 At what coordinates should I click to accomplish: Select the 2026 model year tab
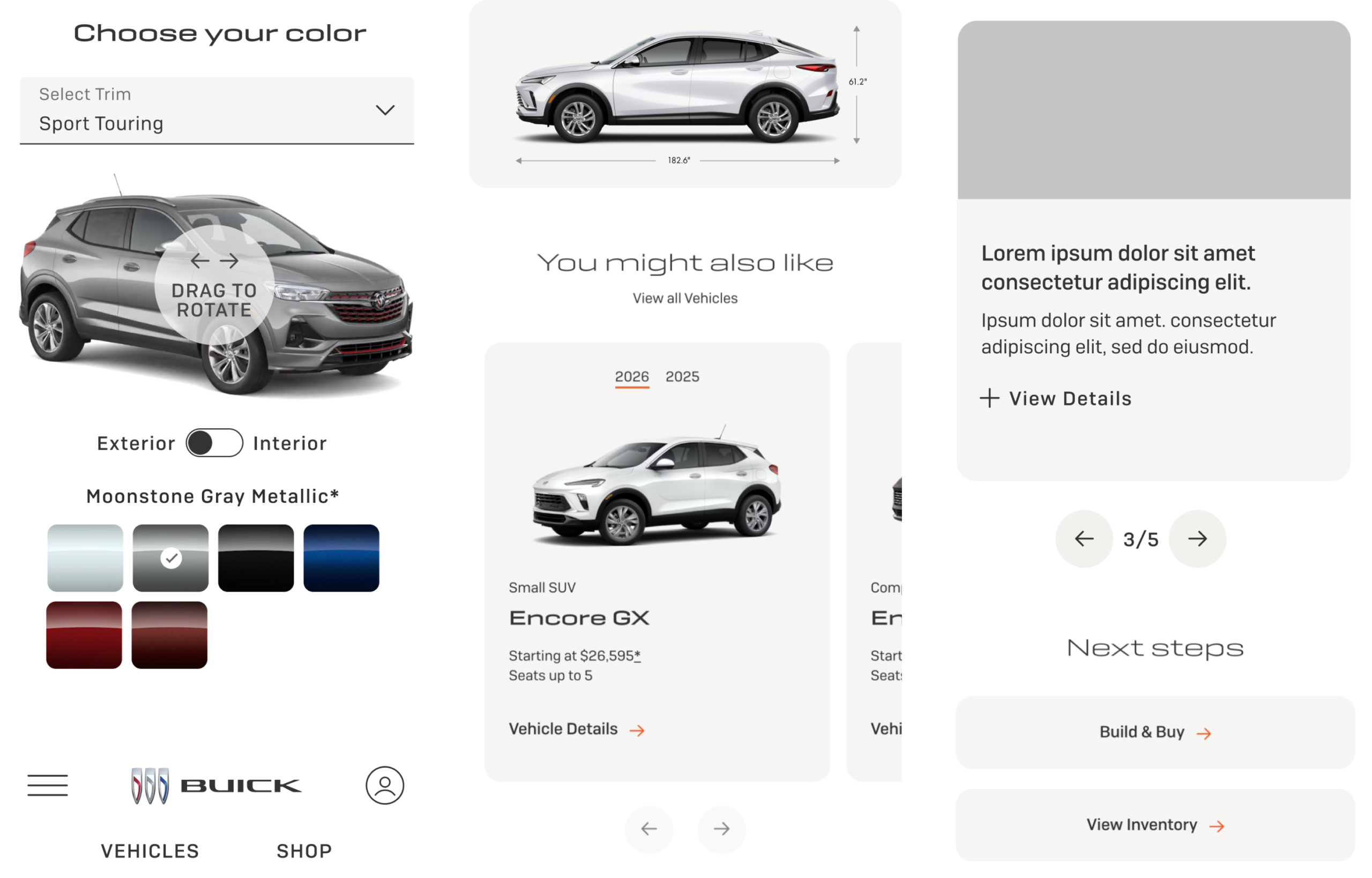[x=631, y=377]
